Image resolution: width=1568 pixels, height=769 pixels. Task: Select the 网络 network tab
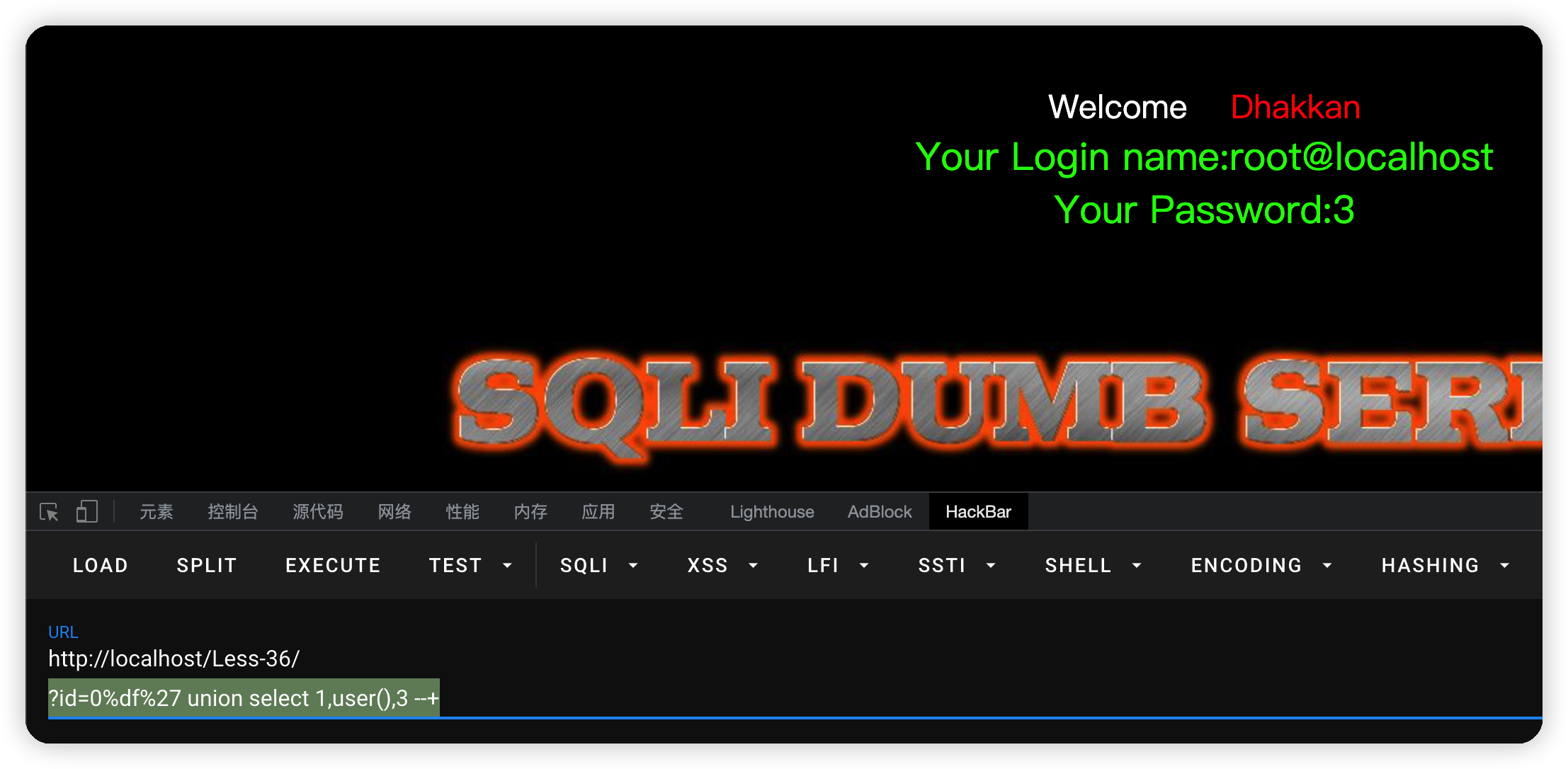tap(394, 511)
